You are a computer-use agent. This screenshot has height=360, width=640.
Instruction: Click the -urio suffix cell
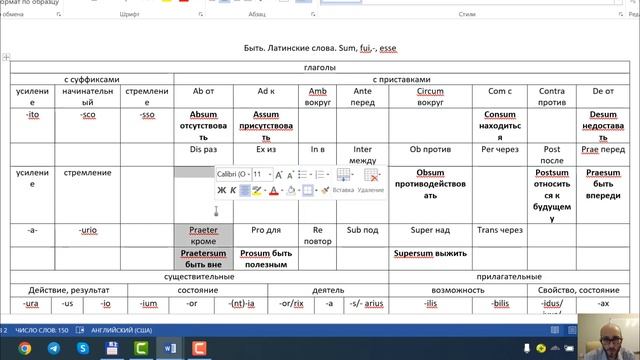pyautogui.click(x=88, y=235)
